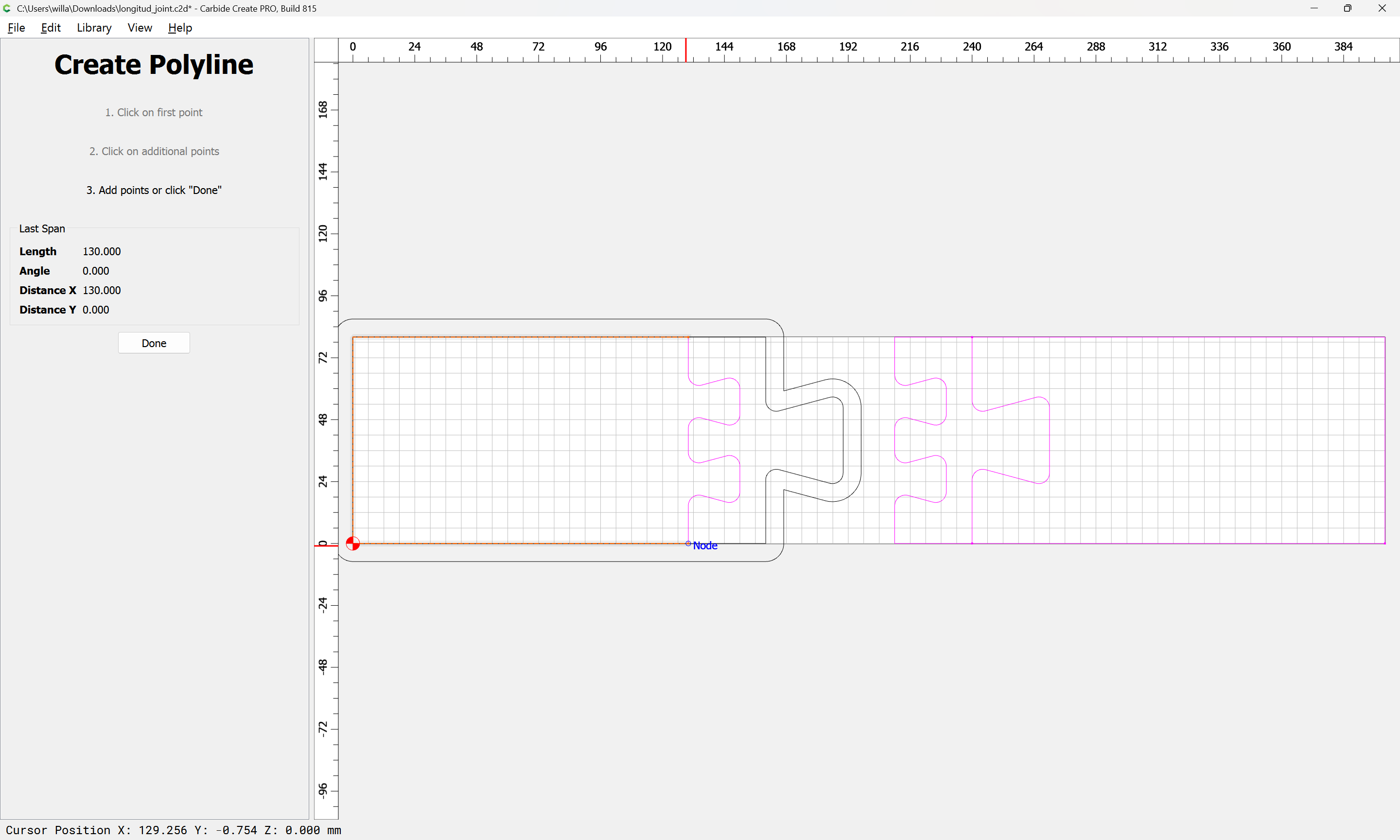Click the Distance X value 130.000
The image size is (1400, 840).
coord(101,290)
